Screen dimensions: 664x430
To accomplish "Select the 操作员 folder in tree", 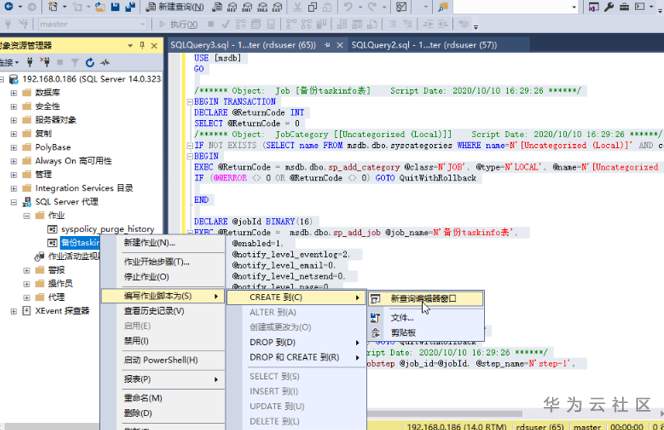I will [60, 283].
